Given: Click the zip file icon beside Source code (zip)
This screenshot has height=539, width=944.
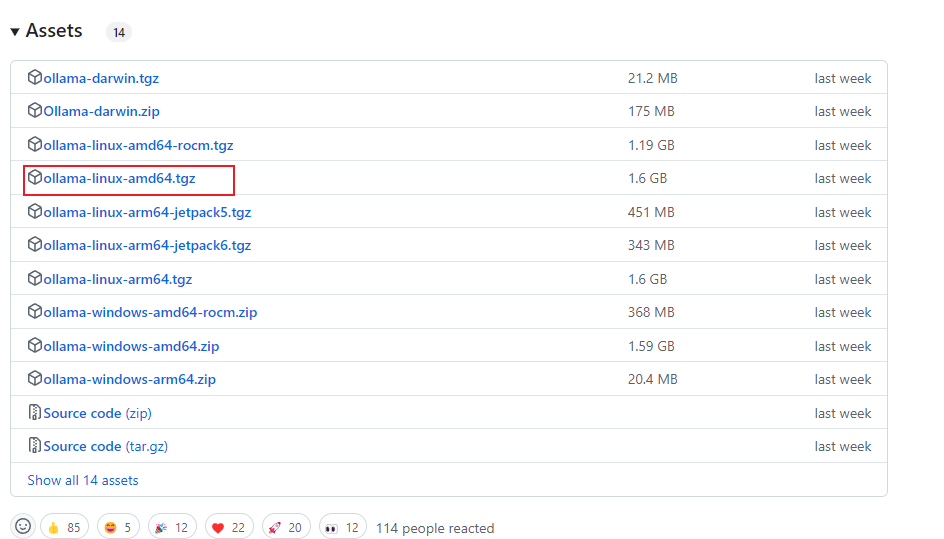Looking at the screenshot, I should coord(35,412).
